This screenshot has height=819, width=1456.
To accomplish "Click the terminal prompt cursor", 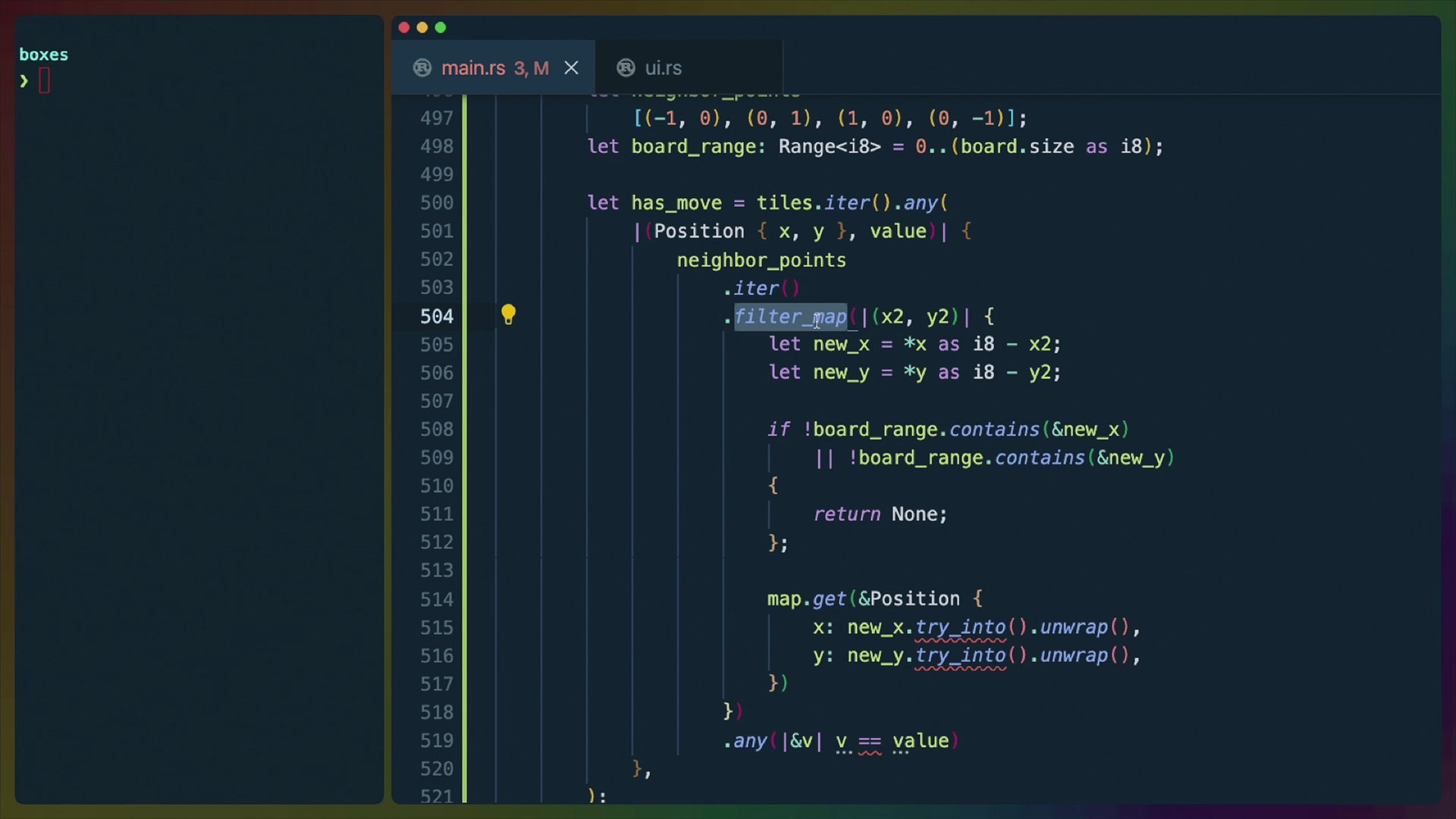I will (44, 80).
